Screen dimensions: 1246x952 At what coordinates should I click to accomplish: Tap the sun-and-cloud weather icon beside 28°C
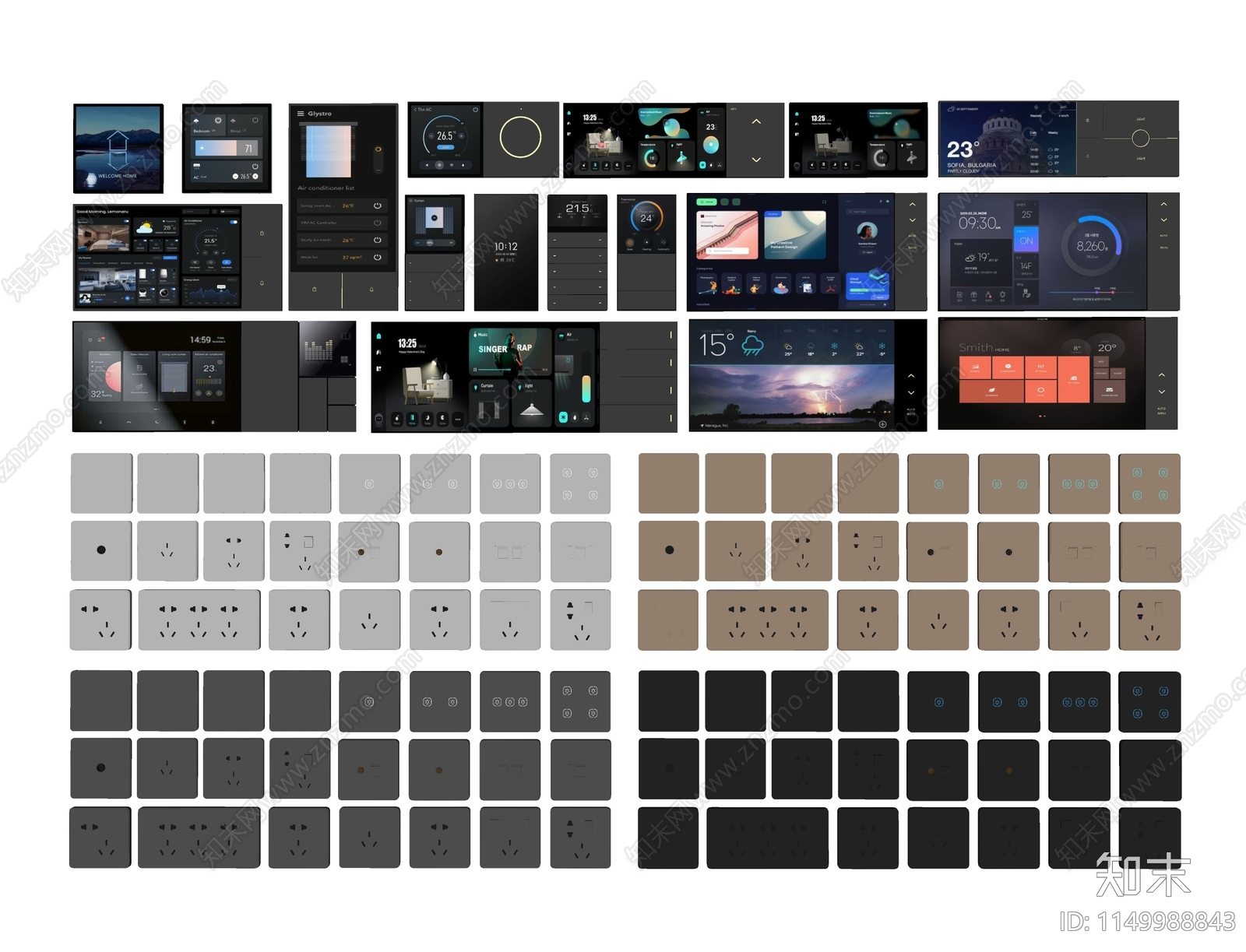(145, 227)
